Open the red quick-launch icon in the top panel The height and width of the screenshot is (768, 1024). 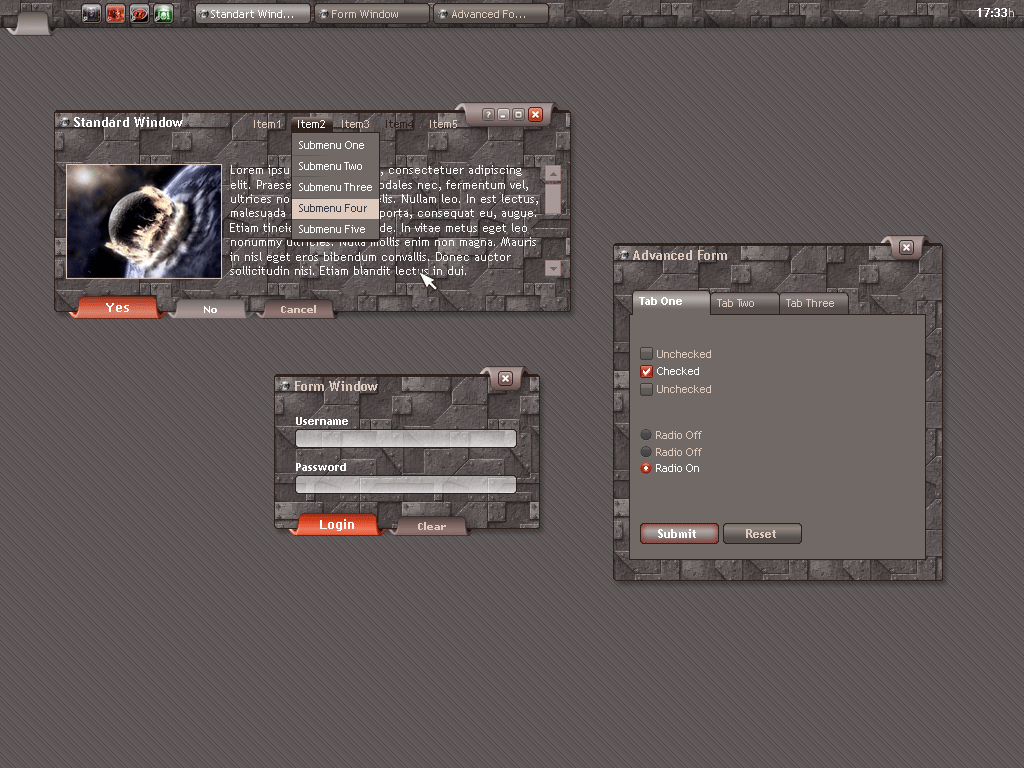coord(116,14)
